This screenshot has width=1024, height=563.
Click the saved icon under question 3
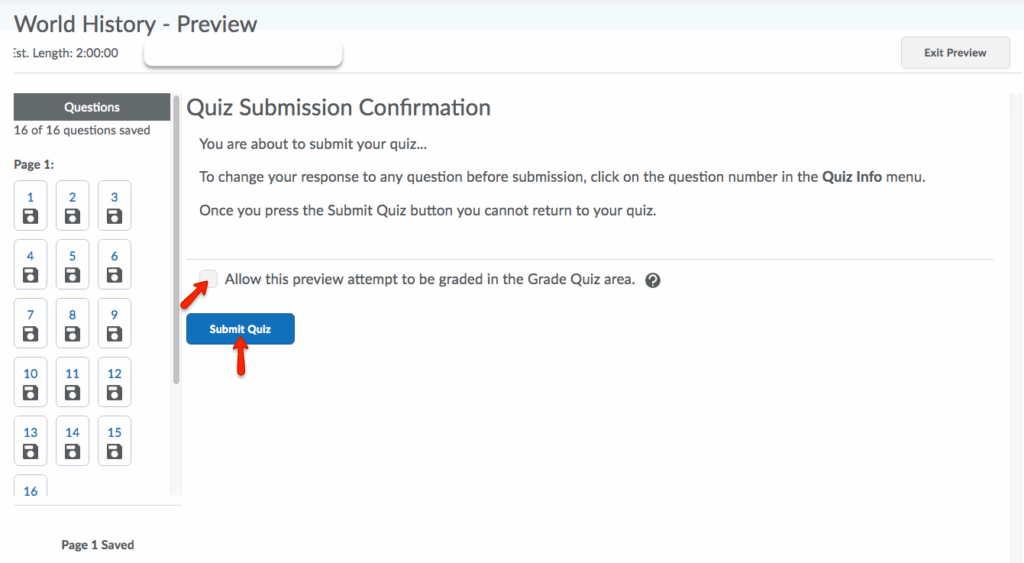point(114,216)
